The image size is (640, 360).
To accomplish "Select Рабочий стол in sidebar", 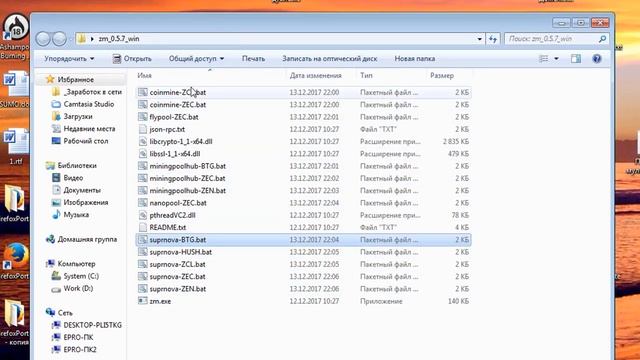I will point(86,141).
